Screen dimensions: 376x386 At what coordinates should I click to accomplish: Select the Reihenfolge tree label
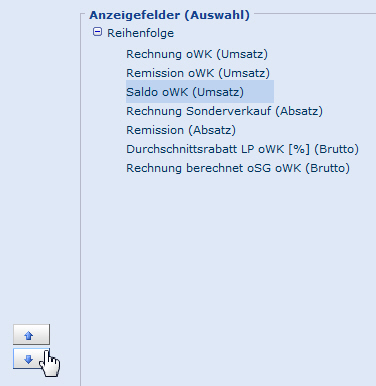(140, 33)
